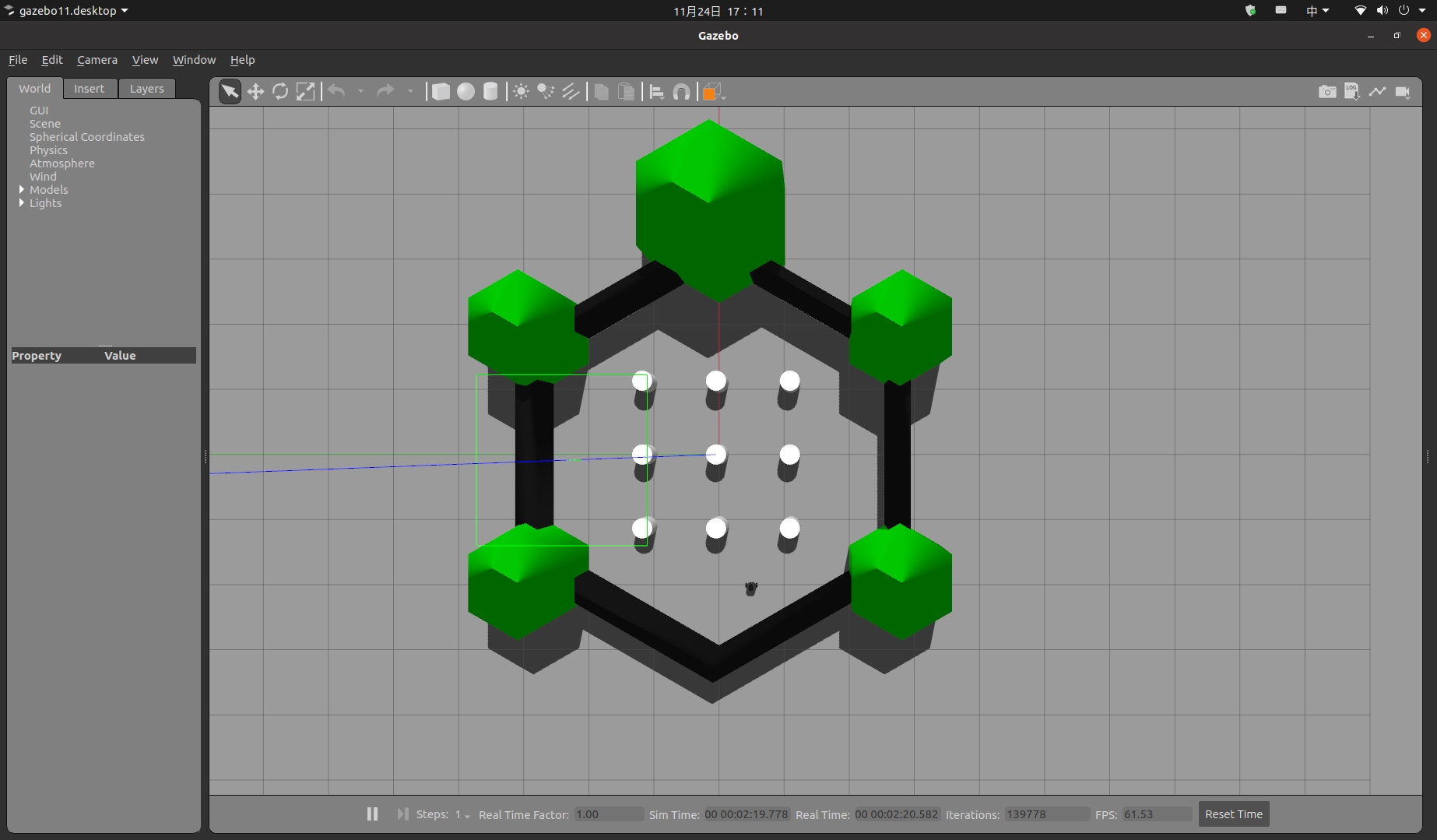Save the log using the LOG icon
This screenshot has width=1437, height=840.
(x=1351, y=91)
